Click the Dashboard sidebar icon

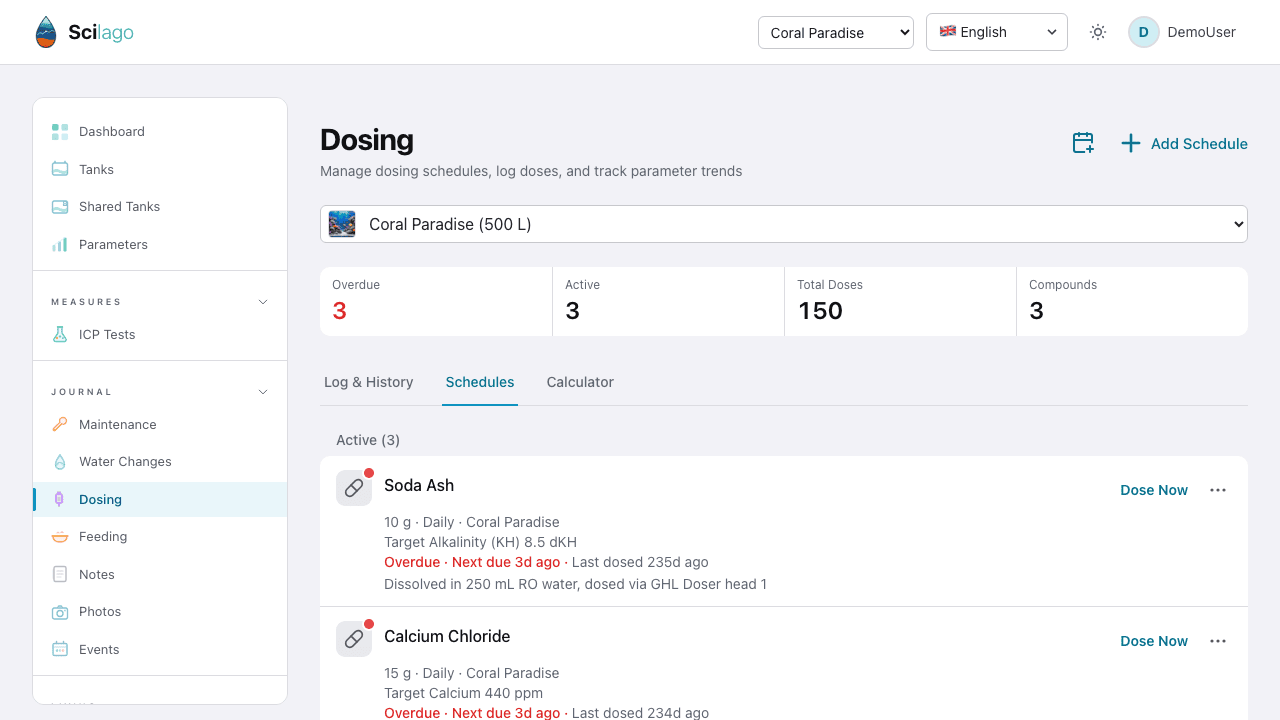point(60,132)
